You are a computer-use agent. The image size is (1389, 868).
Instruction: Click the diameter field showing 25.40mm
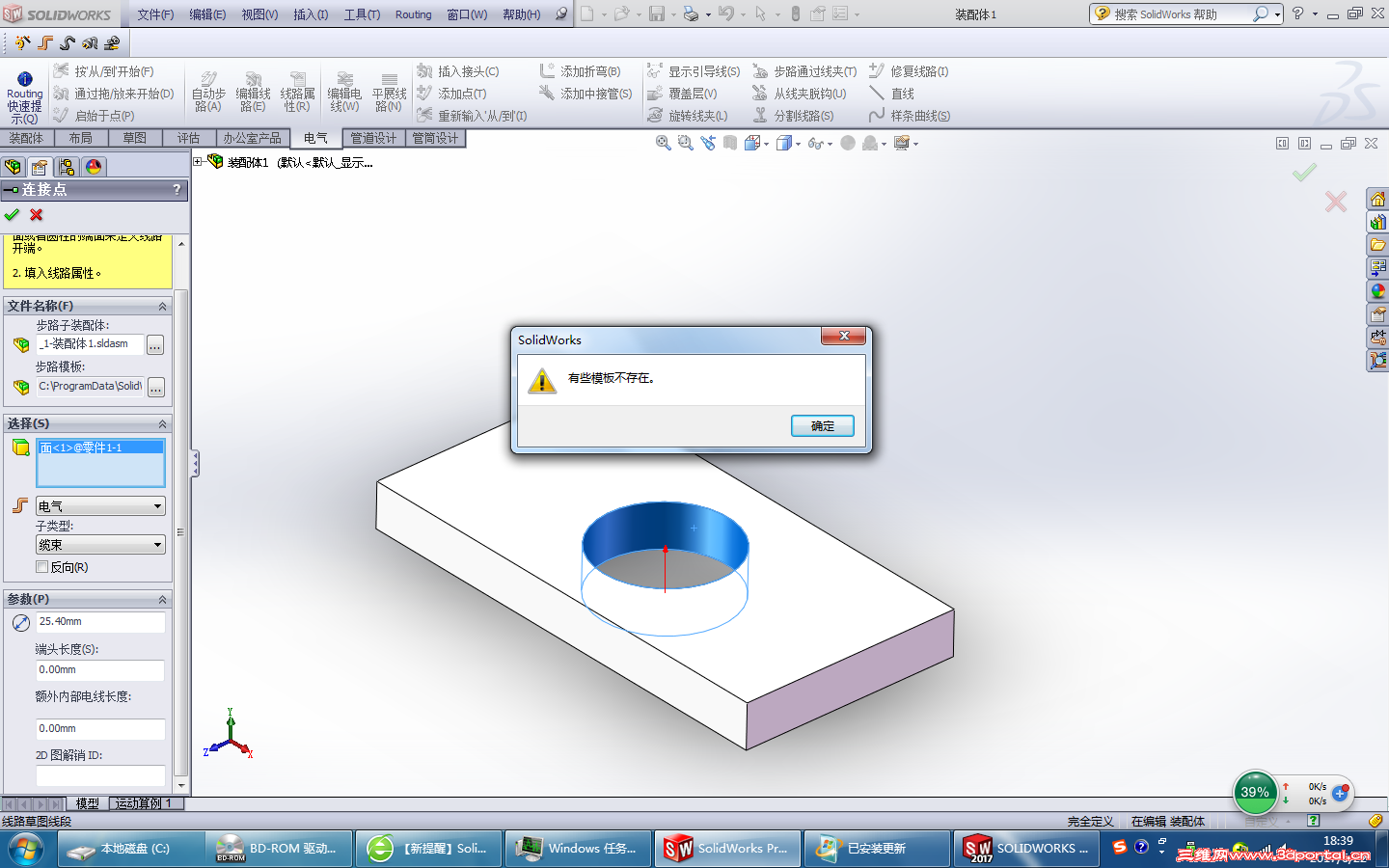(100, 622)
